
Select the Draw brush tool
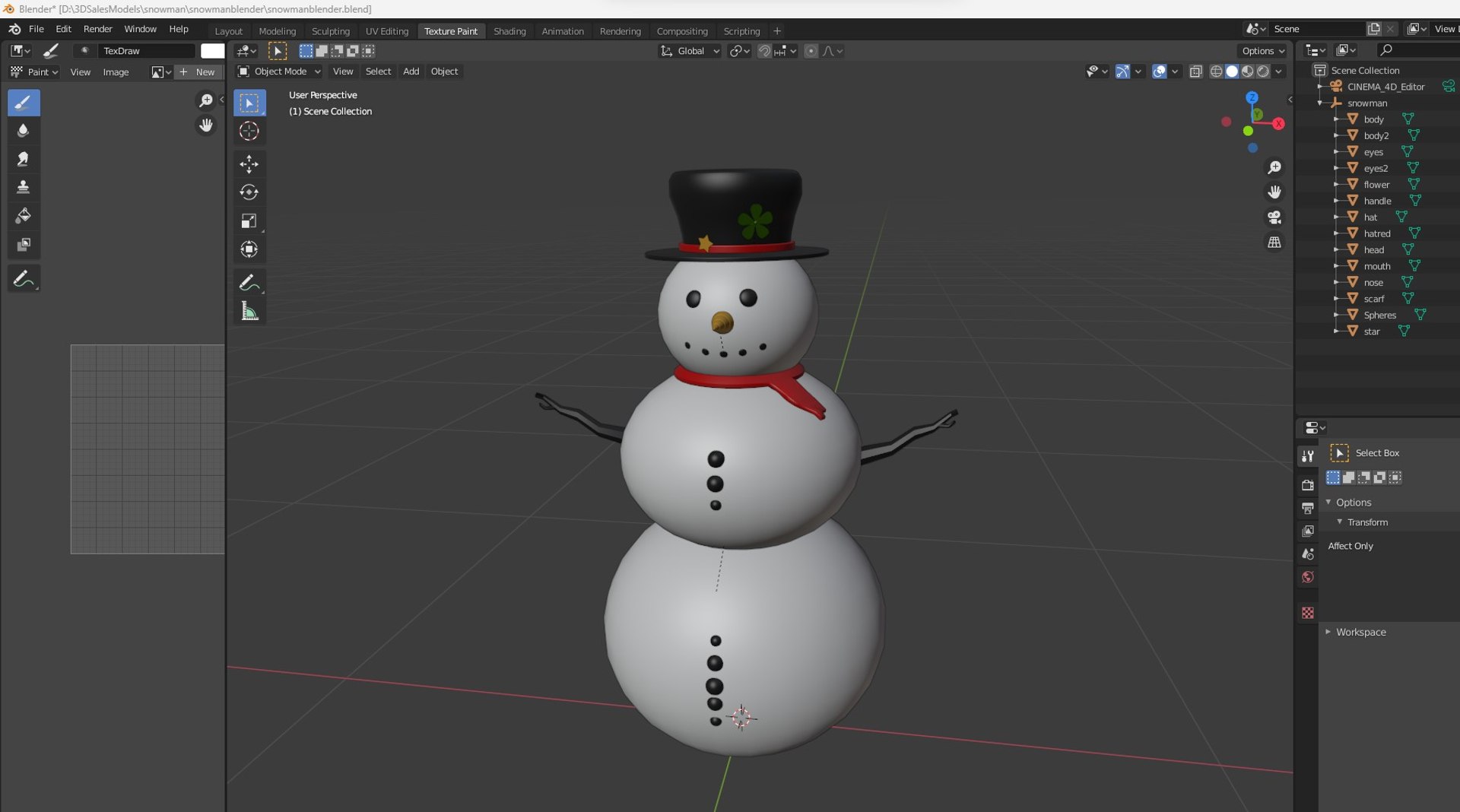tap(24, 103)
